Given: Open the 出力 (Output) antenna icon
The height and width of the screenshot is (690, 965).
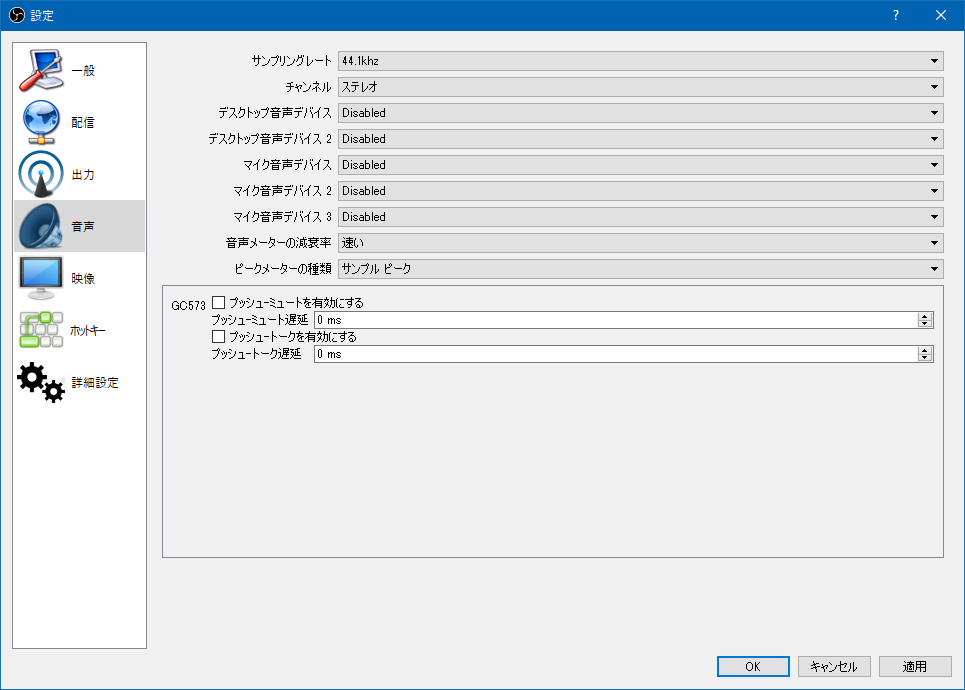Looking at the screenshot, I should pos(41,174).
